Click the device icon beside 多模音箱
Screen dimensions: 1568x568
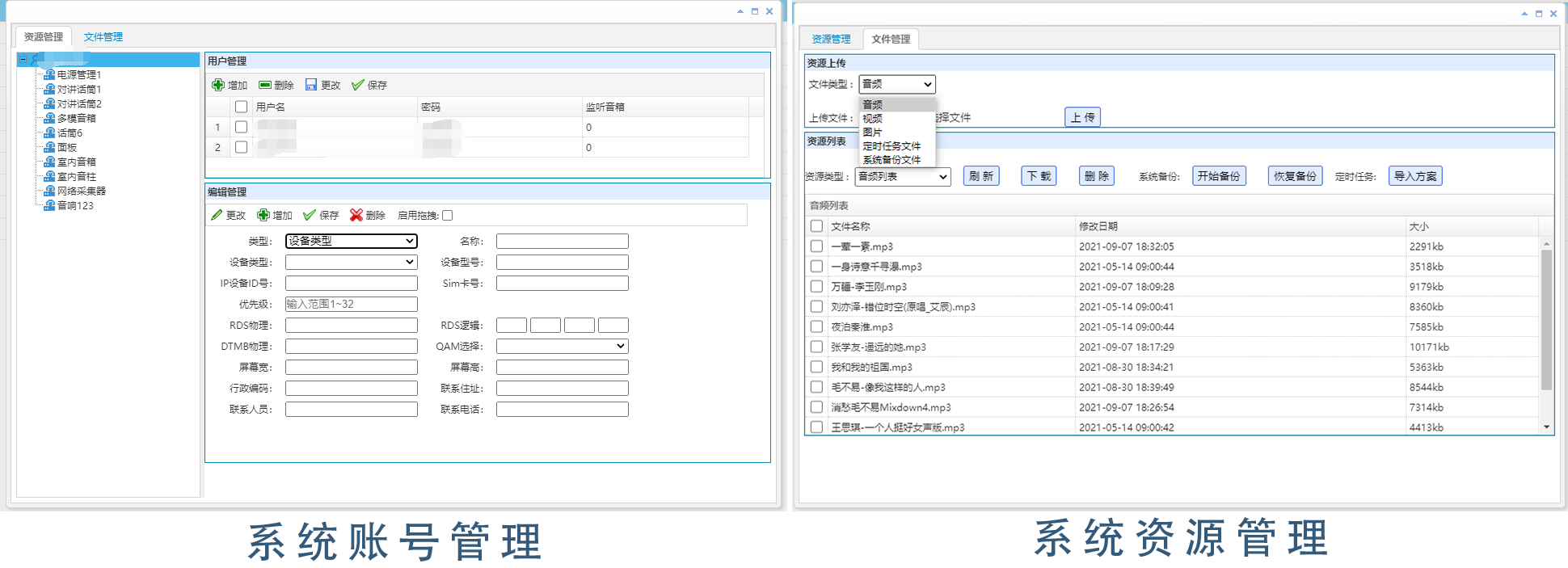(49, 118)
